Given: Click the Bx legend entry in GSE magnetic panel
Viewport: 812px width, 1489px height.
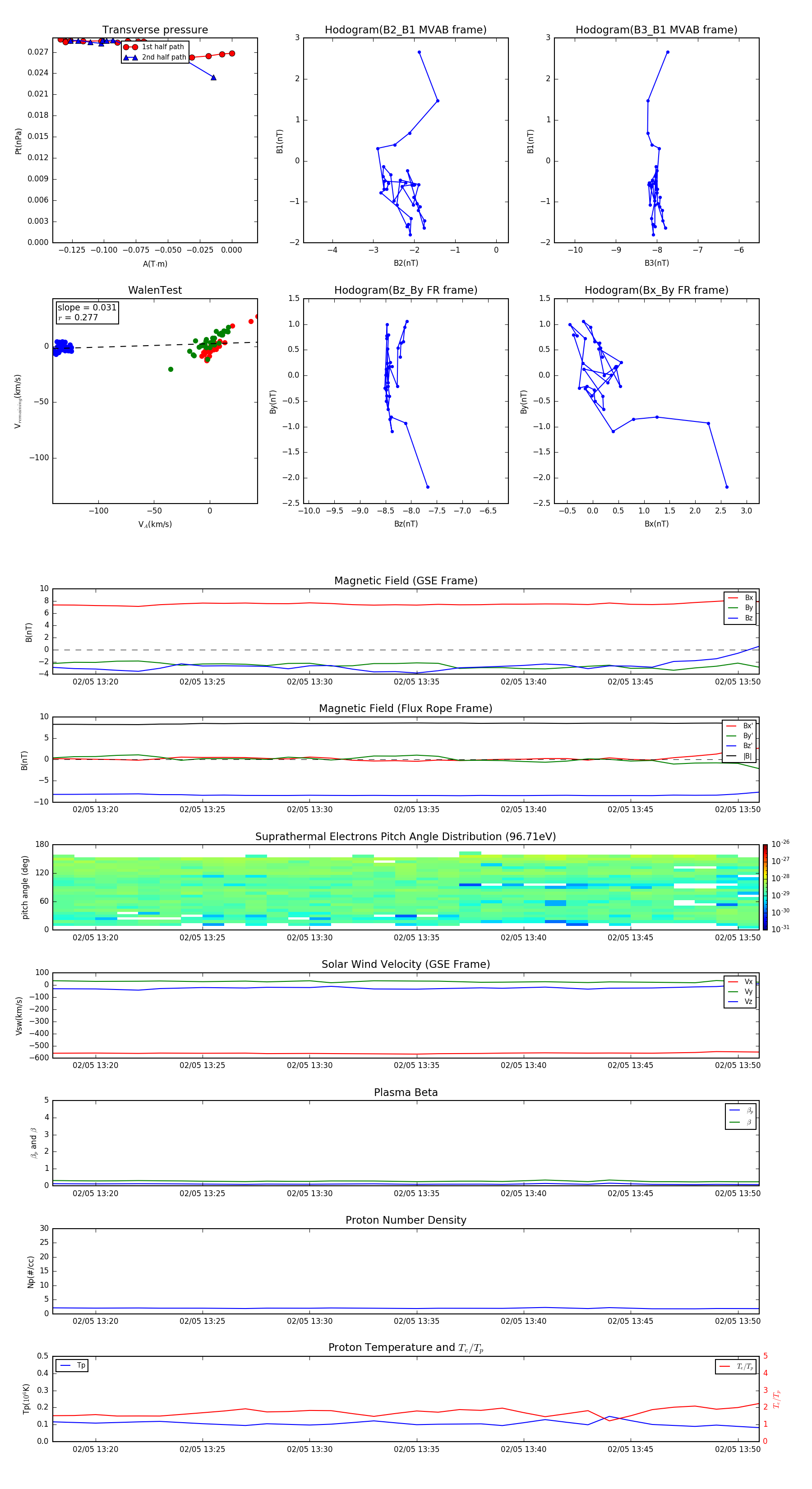Looking at the screenshot, I should pyautogui.click(x=740, y=598).
